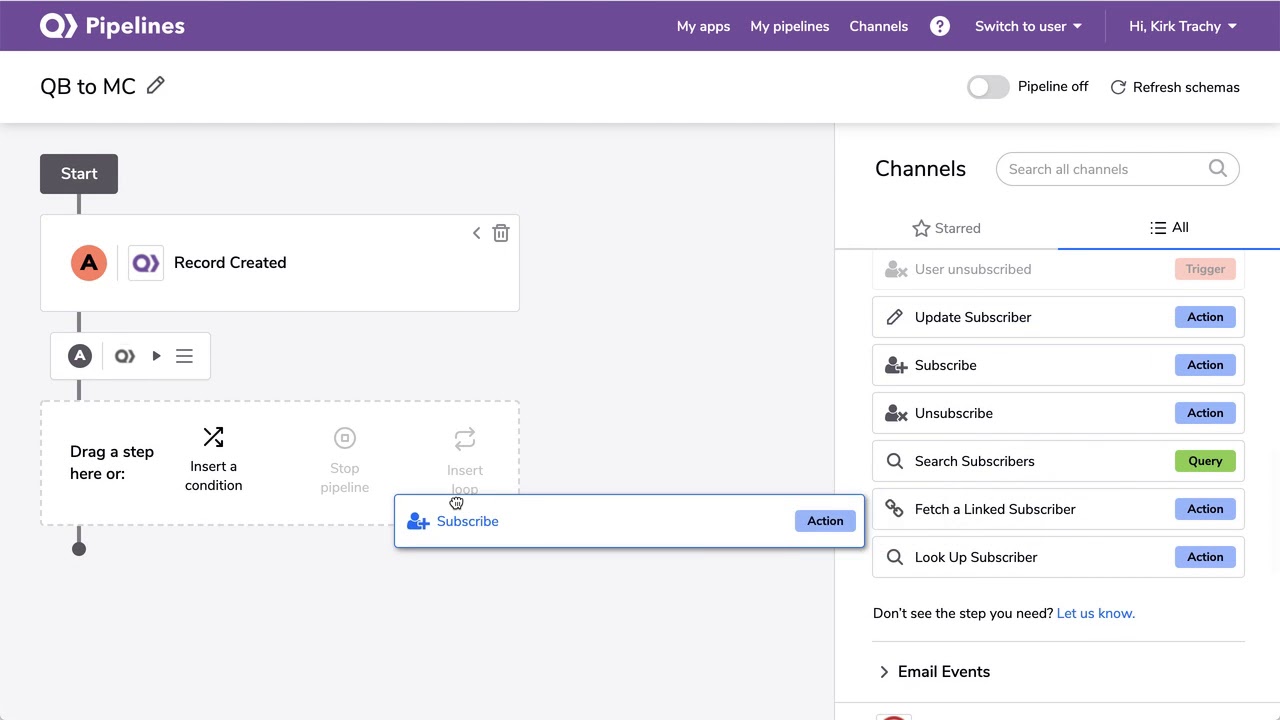The height and width of the screenshot is (720, 1280).
Task: Click the orange A badge in Record Created
Action: (89, 263)
